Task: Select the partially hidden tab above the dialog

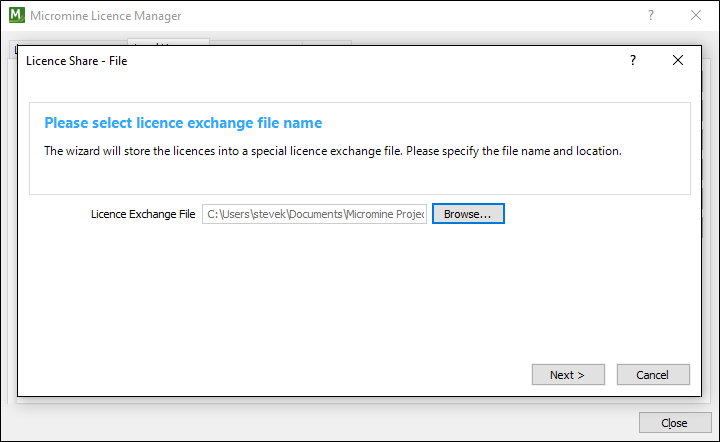Action: (x=168, y=42)
